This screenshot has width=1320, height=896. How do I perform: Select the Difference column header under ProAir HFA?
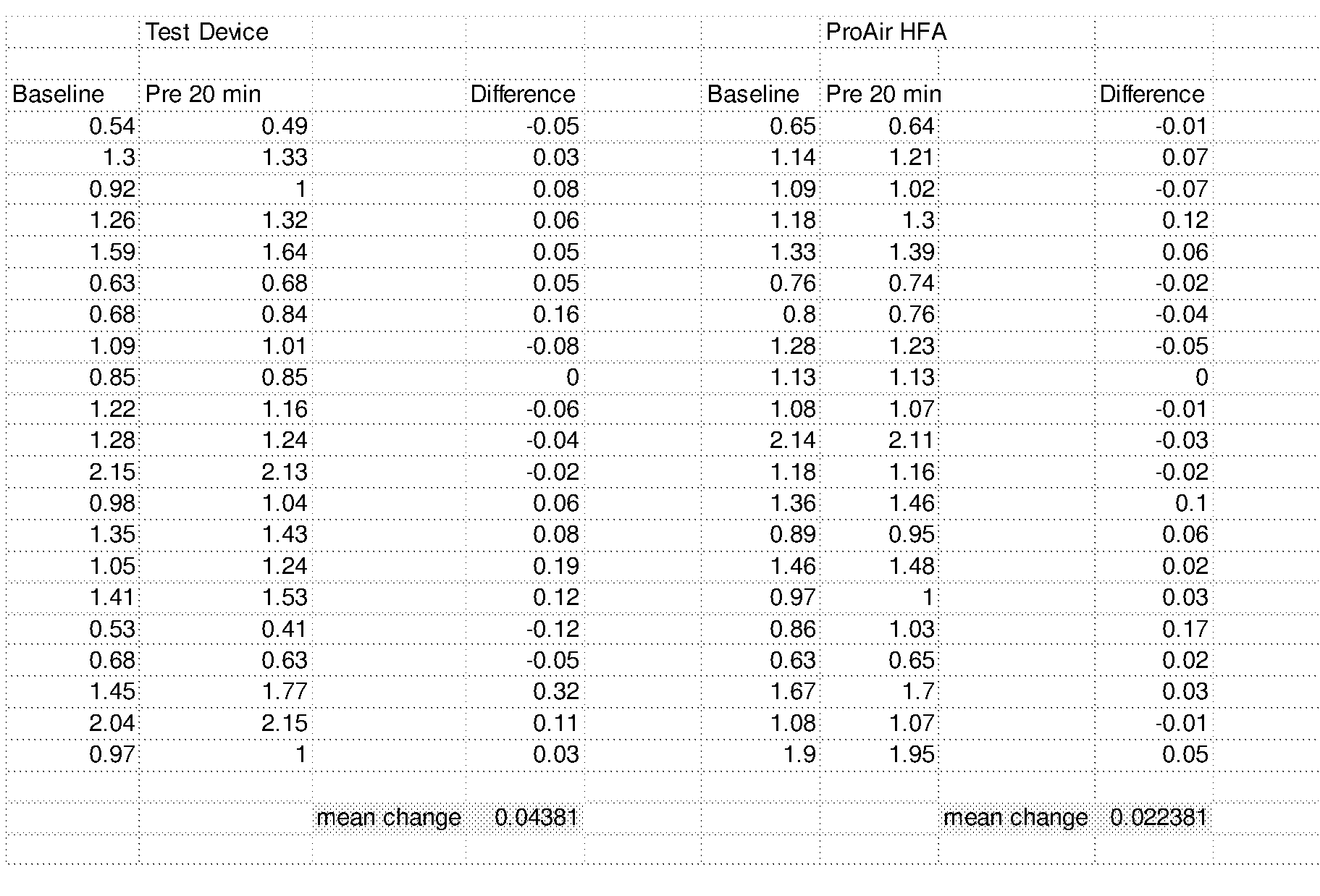point(1151,94)
